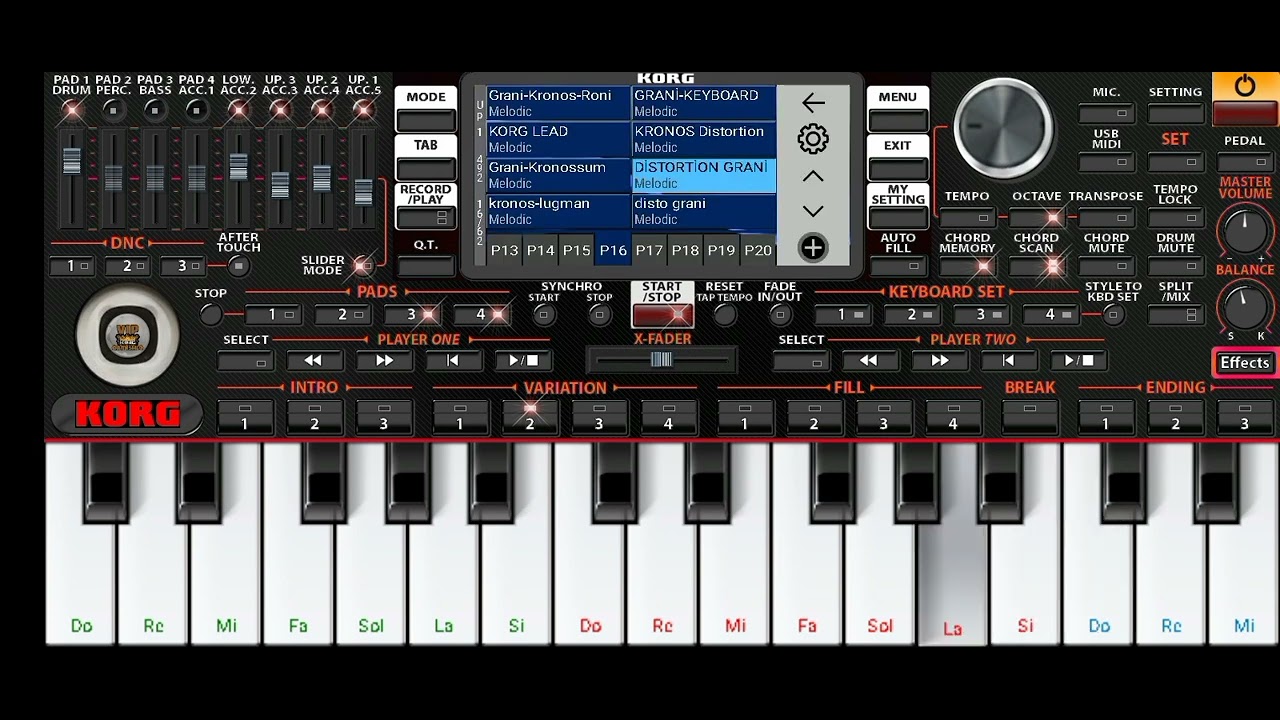Tap the joystick pad
The width and height of the screenshot is (1280, 720).
click(127, 336)
